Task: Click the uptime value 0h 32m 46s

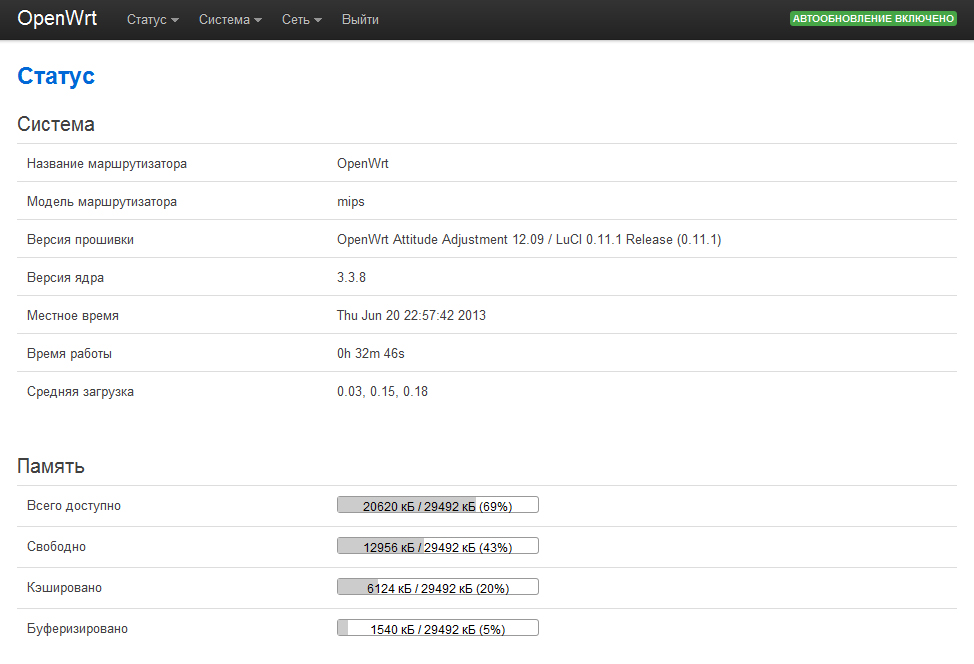Action: tap(370, 354)
